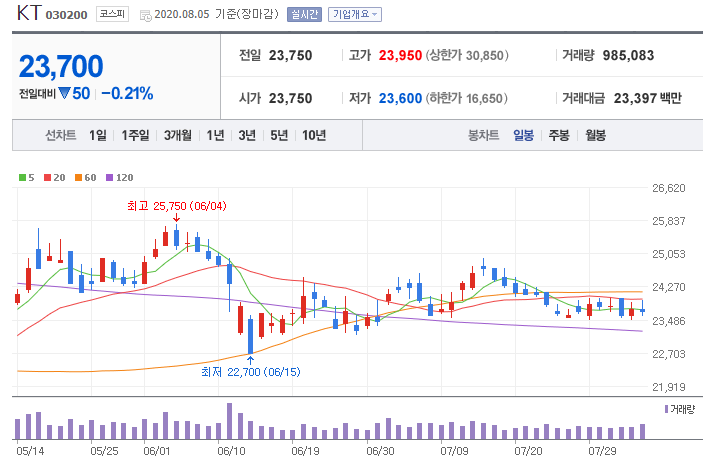
Task: Click the red 최고 25,750 high marker arrow
Action: tap(176, 217)
